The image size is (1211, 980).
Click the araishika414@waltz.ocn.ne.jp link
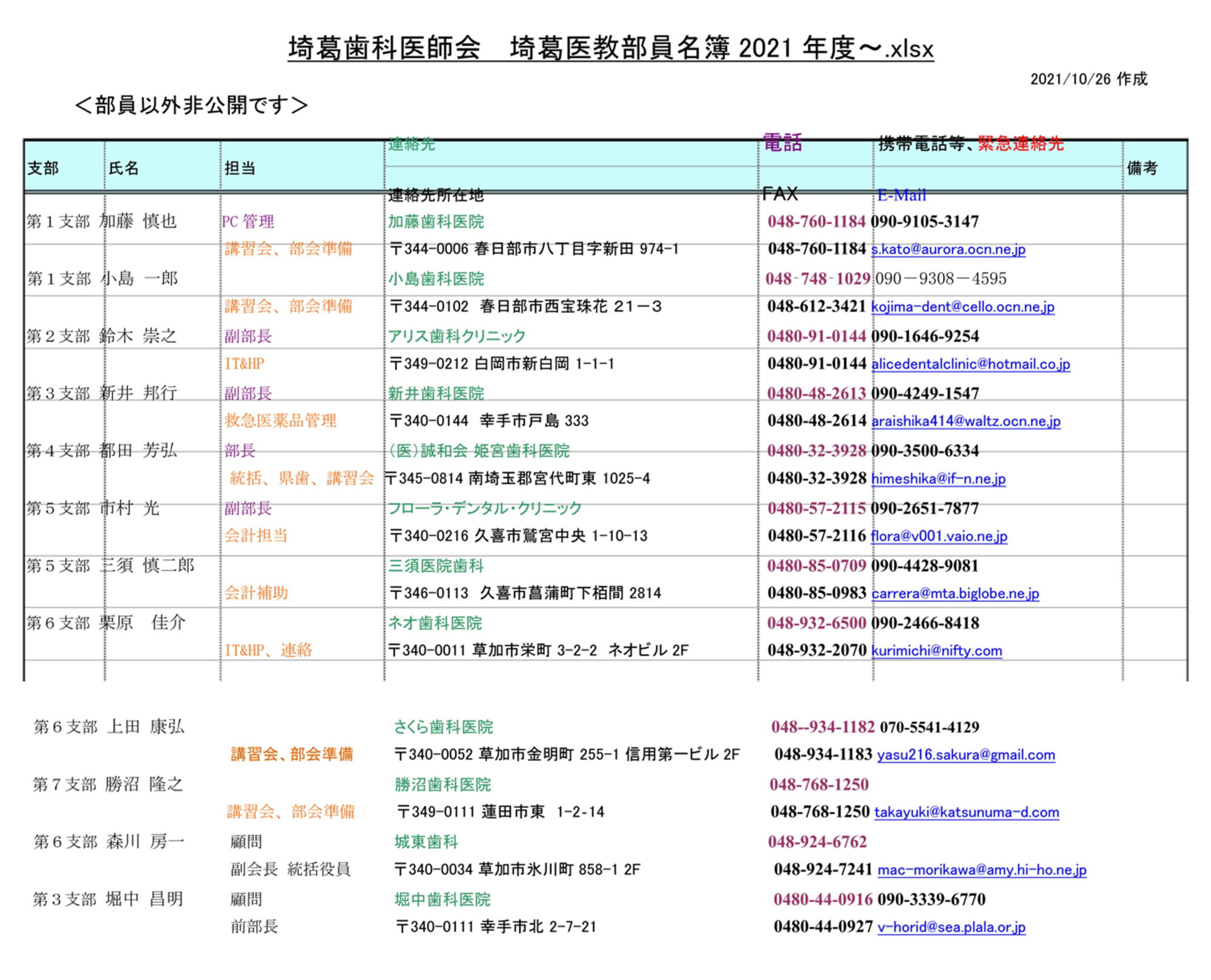click(966, 421)
